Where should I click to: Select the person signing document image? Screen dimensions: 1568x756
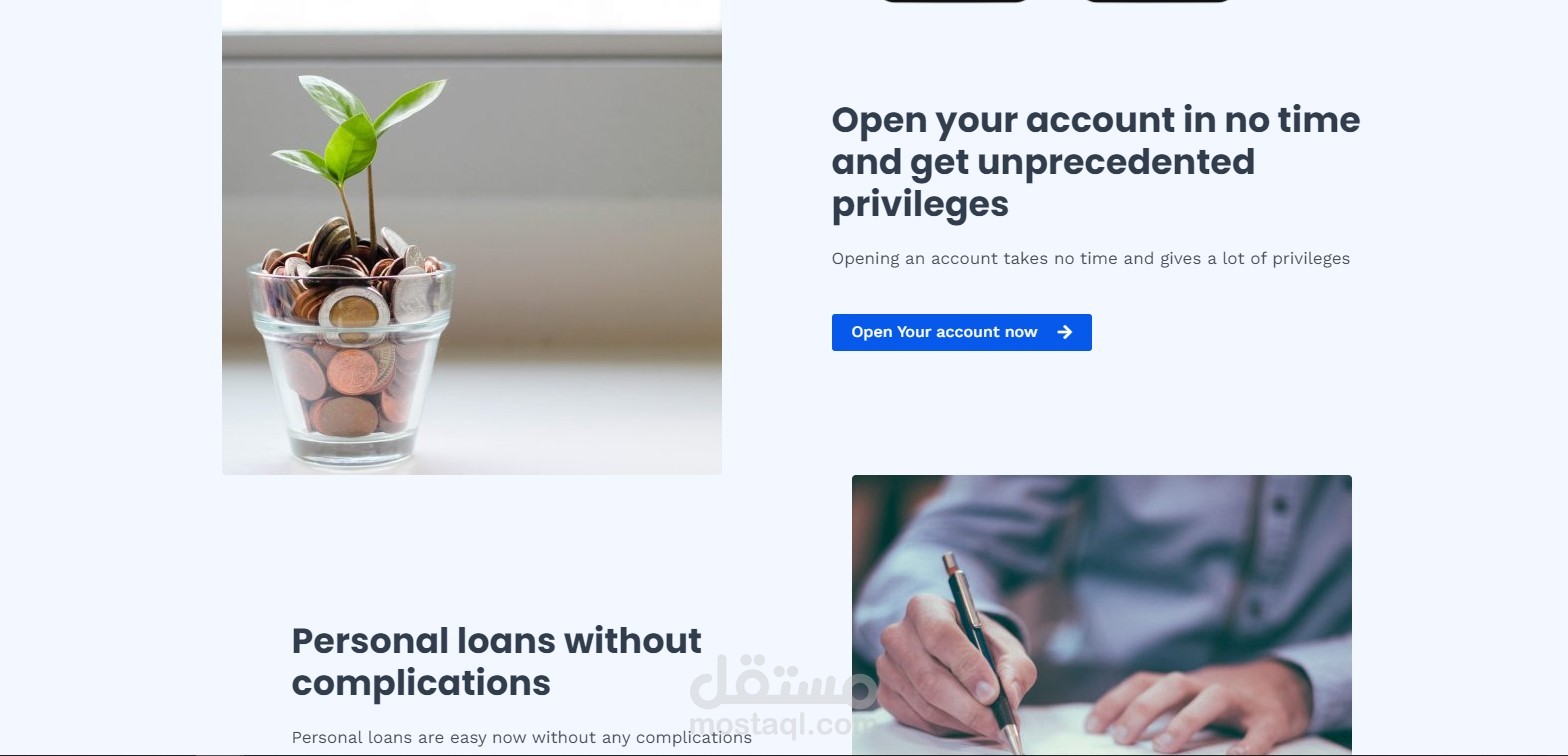coord(1102,615)
